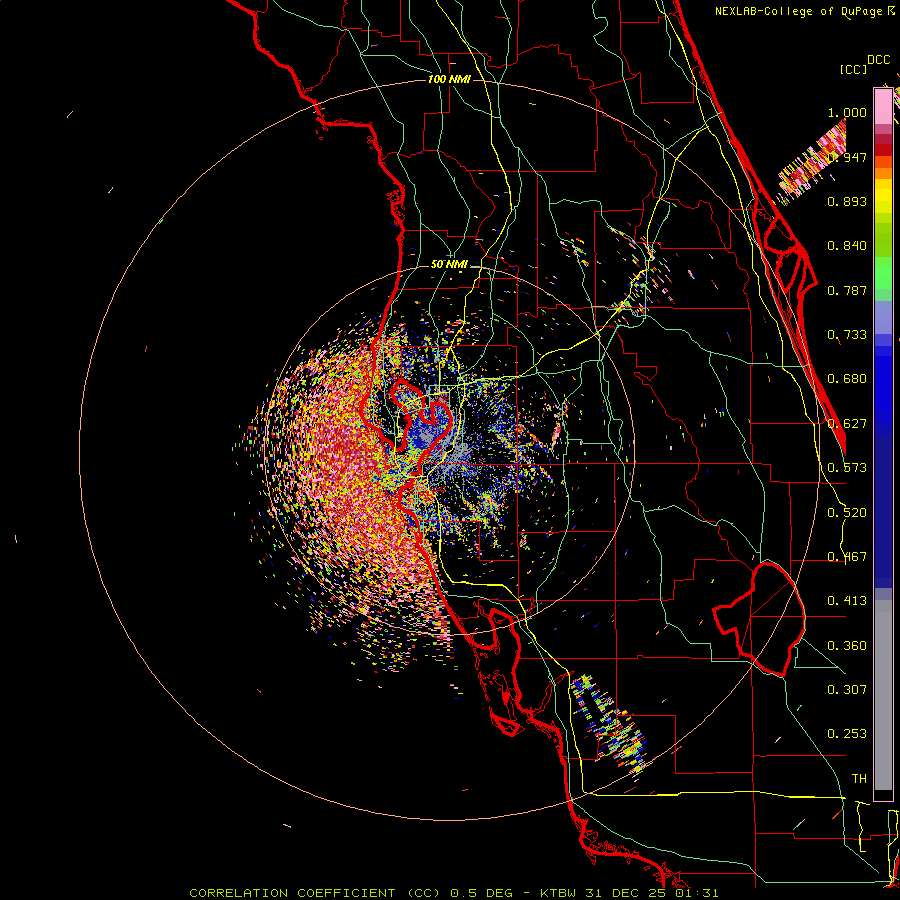Click the gray lower segment of the color bar
Viewport: 900px width, 900px height.
(x=883, y=695)
